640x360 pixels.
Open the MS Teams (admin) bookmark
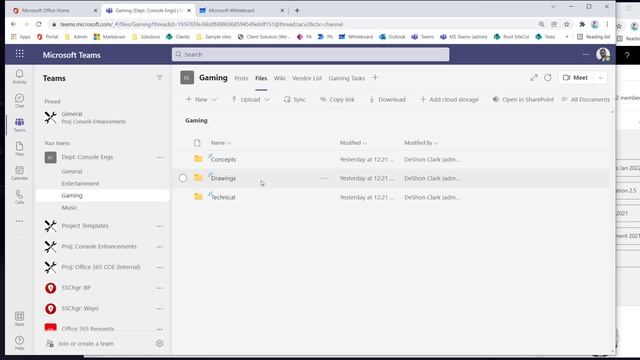point(464,37)
